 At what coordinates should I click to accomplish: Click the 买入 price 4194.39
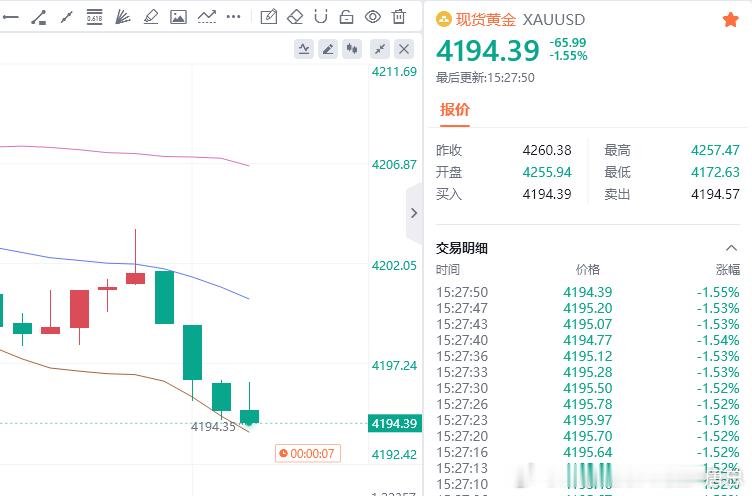click(x=547, y=194)
